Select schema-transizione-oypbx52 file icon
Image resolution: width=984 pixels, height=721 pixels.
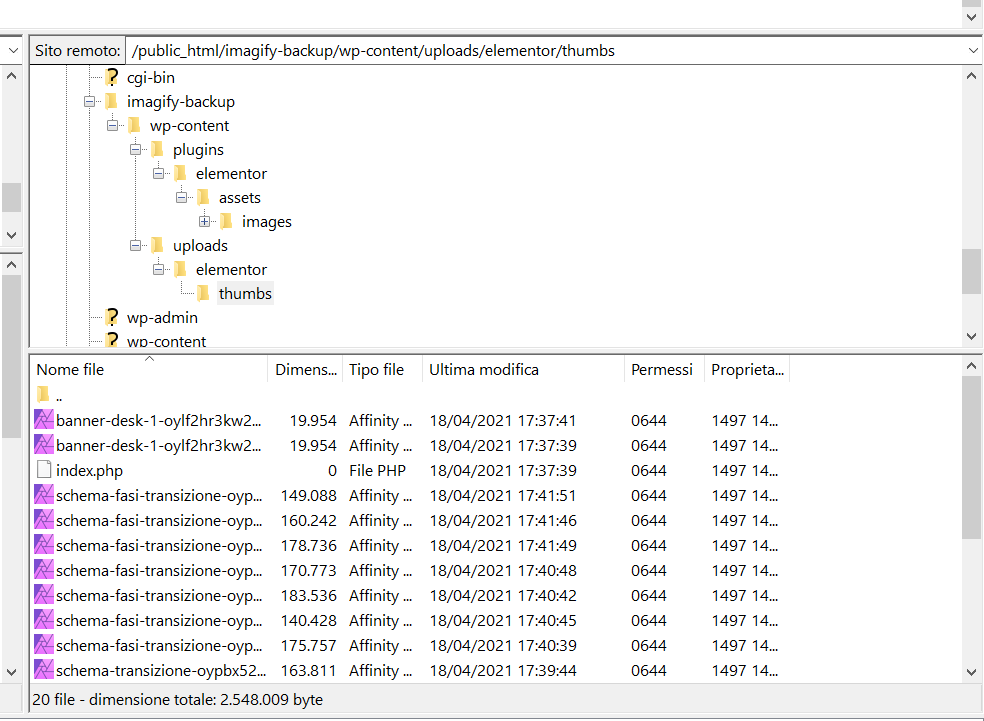43,670
